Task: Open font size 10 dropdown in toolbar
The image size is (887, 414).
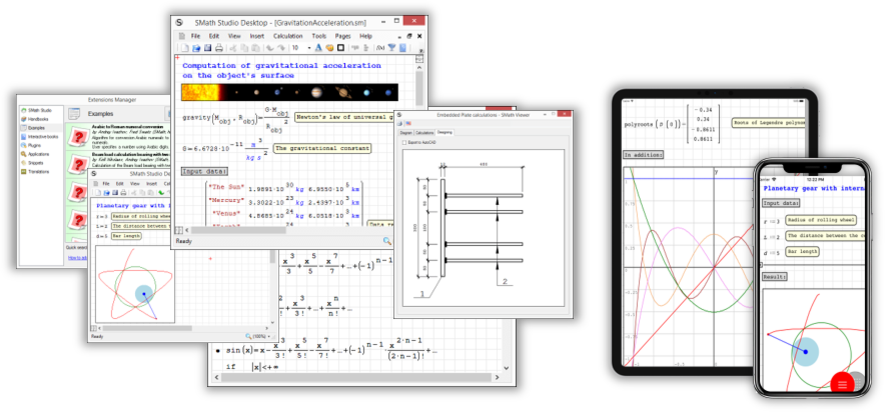Action: click(x=309, y=48)
